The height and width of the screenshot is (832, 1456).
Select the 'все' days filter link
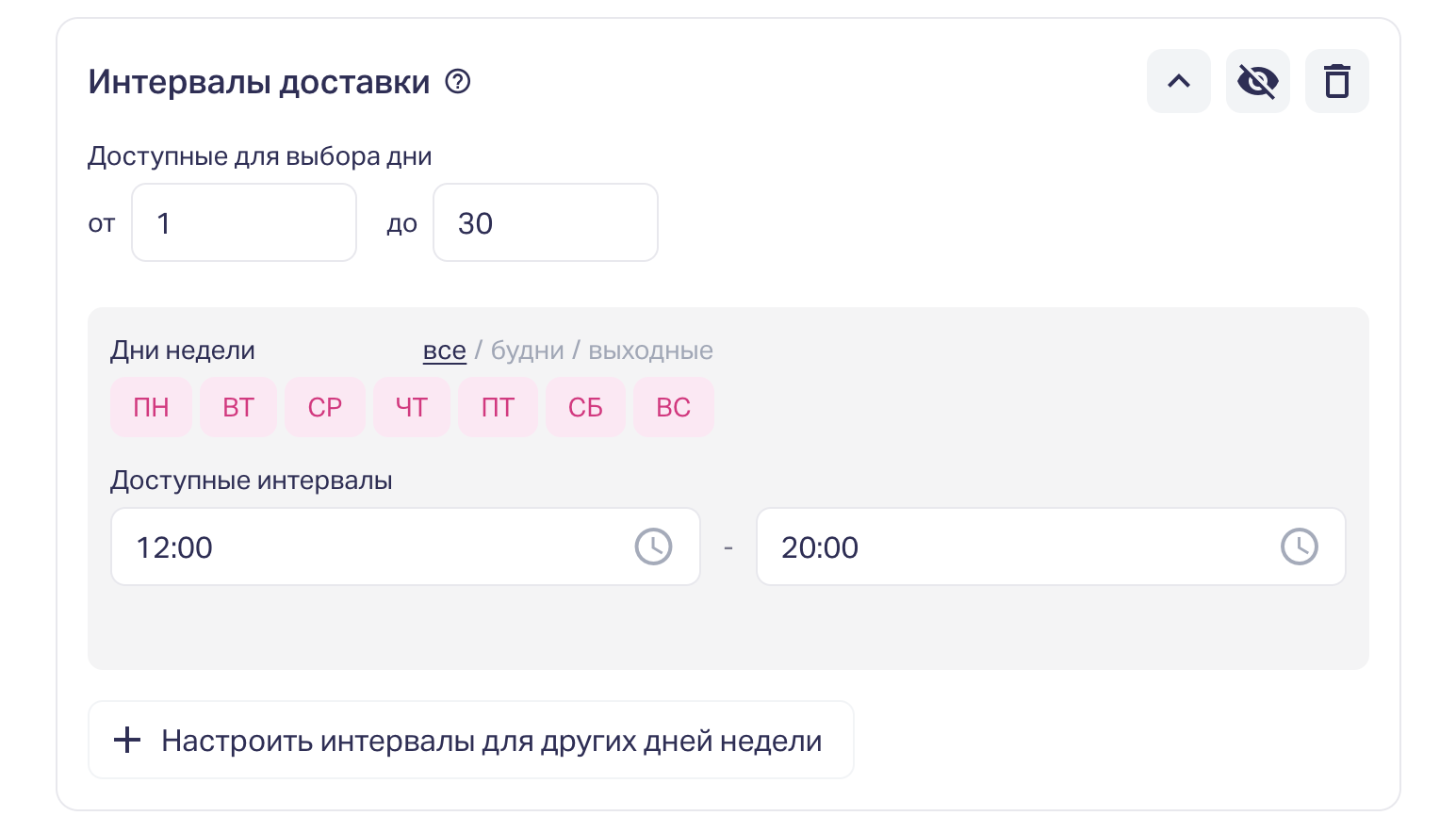445,351
